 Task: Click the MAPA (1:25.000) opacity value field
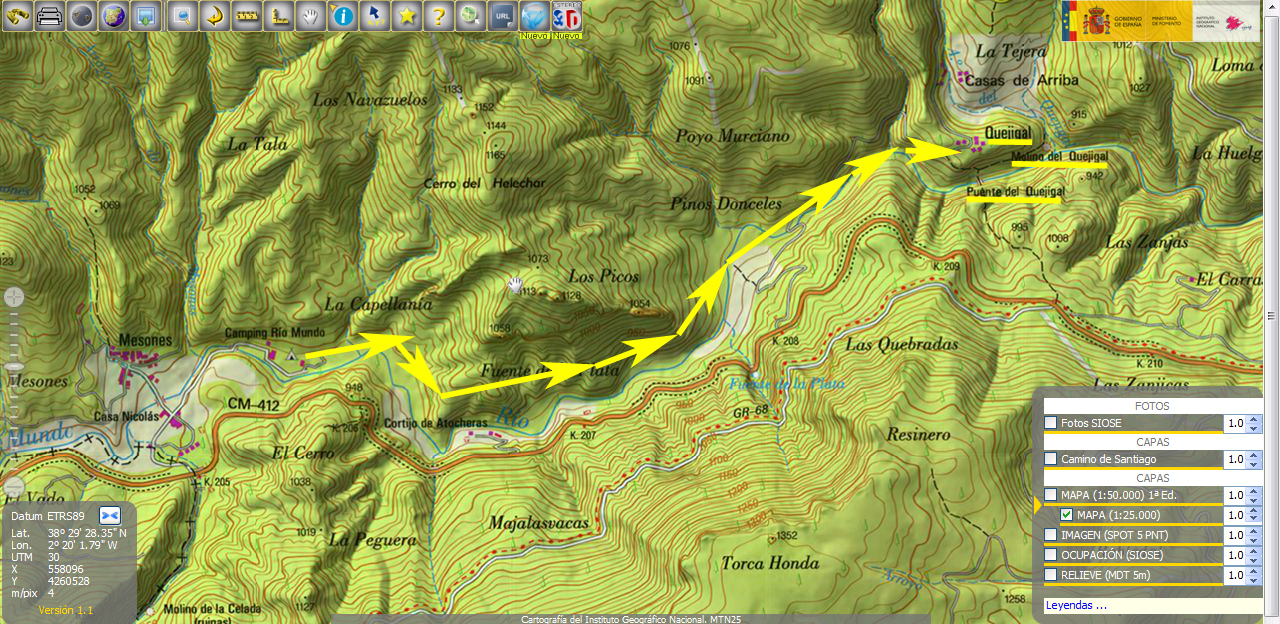pos(1236,515)
